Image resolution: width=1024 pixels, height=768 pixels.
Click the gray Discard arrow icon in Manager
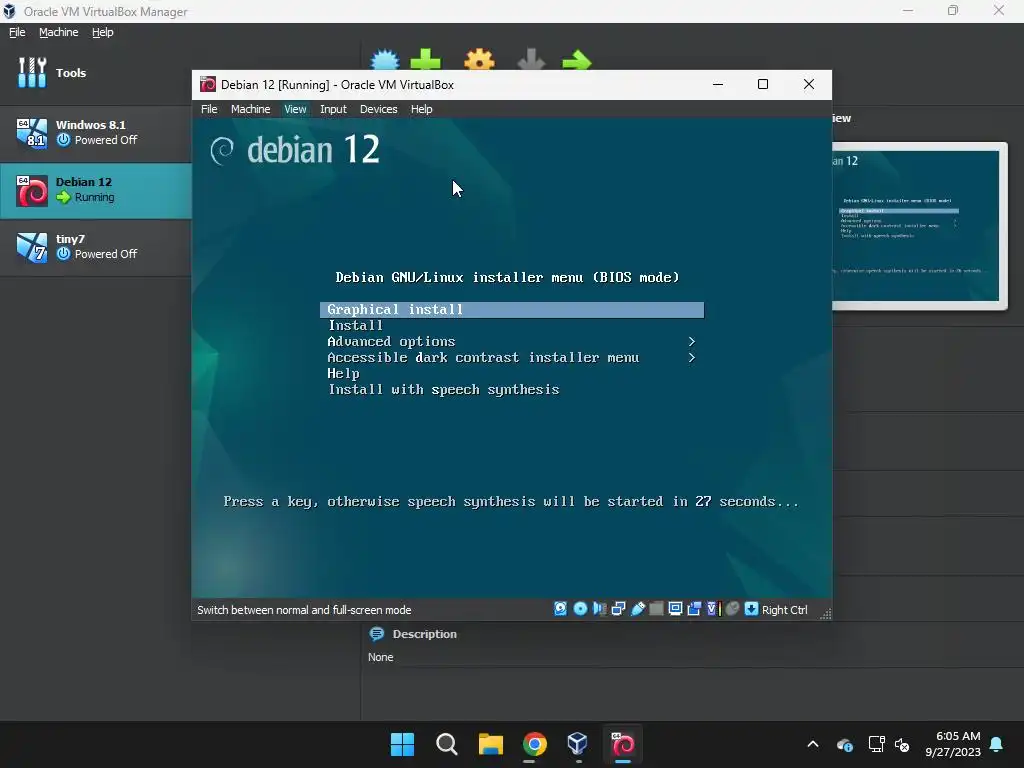click(531, 60)
